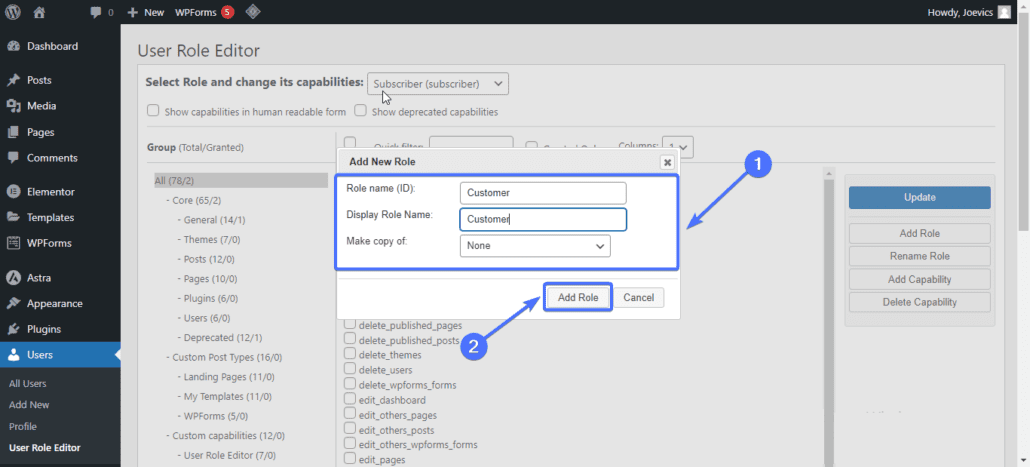The height and width of the screenshot is (467, 1030).
Task: Click the Dashboard gauge icon
Action: click(x=13, y=46)
